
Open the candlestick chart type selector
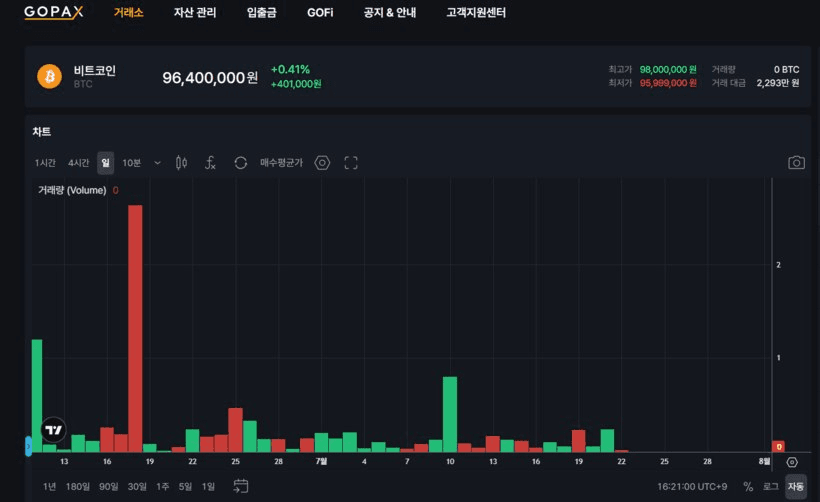pos(181,163)
